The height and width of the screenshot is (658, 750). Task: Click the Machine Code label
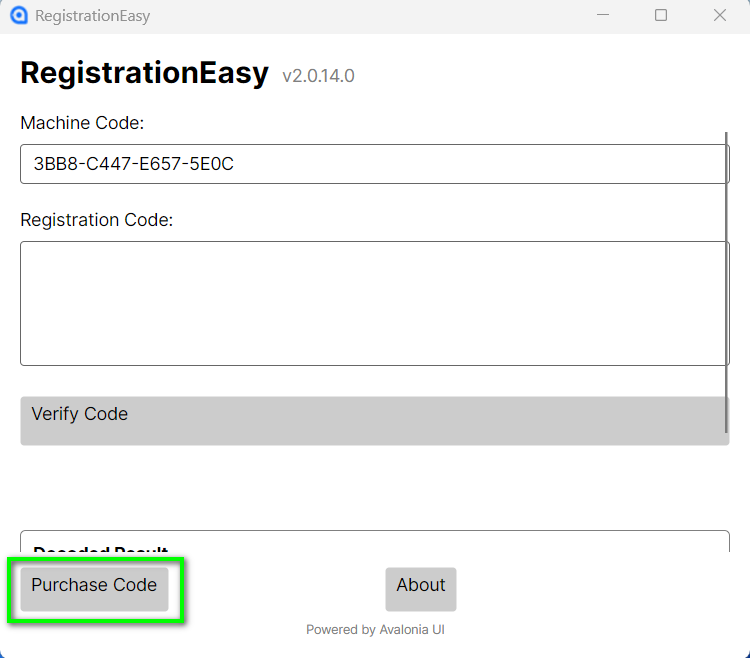pos(82,123)
